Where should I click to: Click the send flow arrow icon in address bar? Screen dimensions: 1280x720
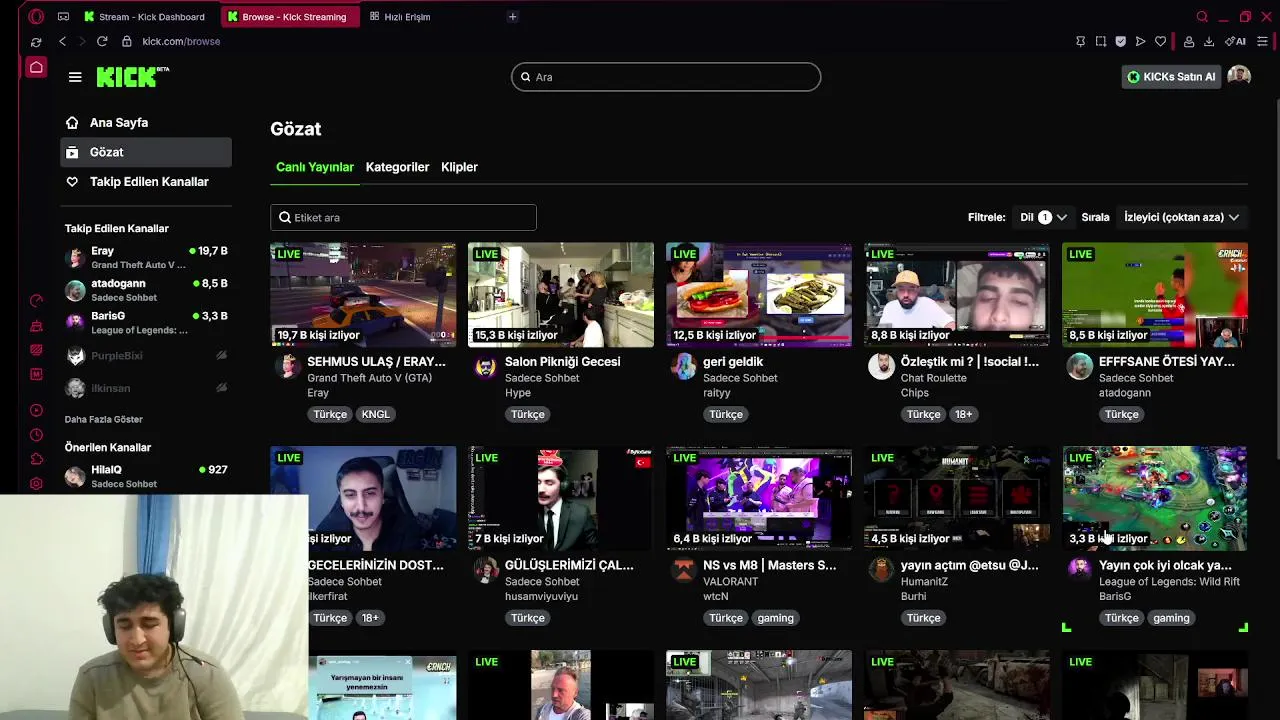pyautogui.click(x=1140, y=41)
